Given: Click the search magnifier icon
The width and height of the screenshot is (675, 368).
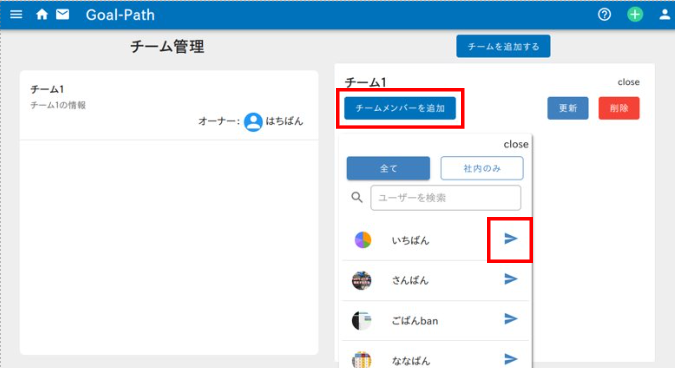Looking at the screenshot, I should click(x=357, y=198).
